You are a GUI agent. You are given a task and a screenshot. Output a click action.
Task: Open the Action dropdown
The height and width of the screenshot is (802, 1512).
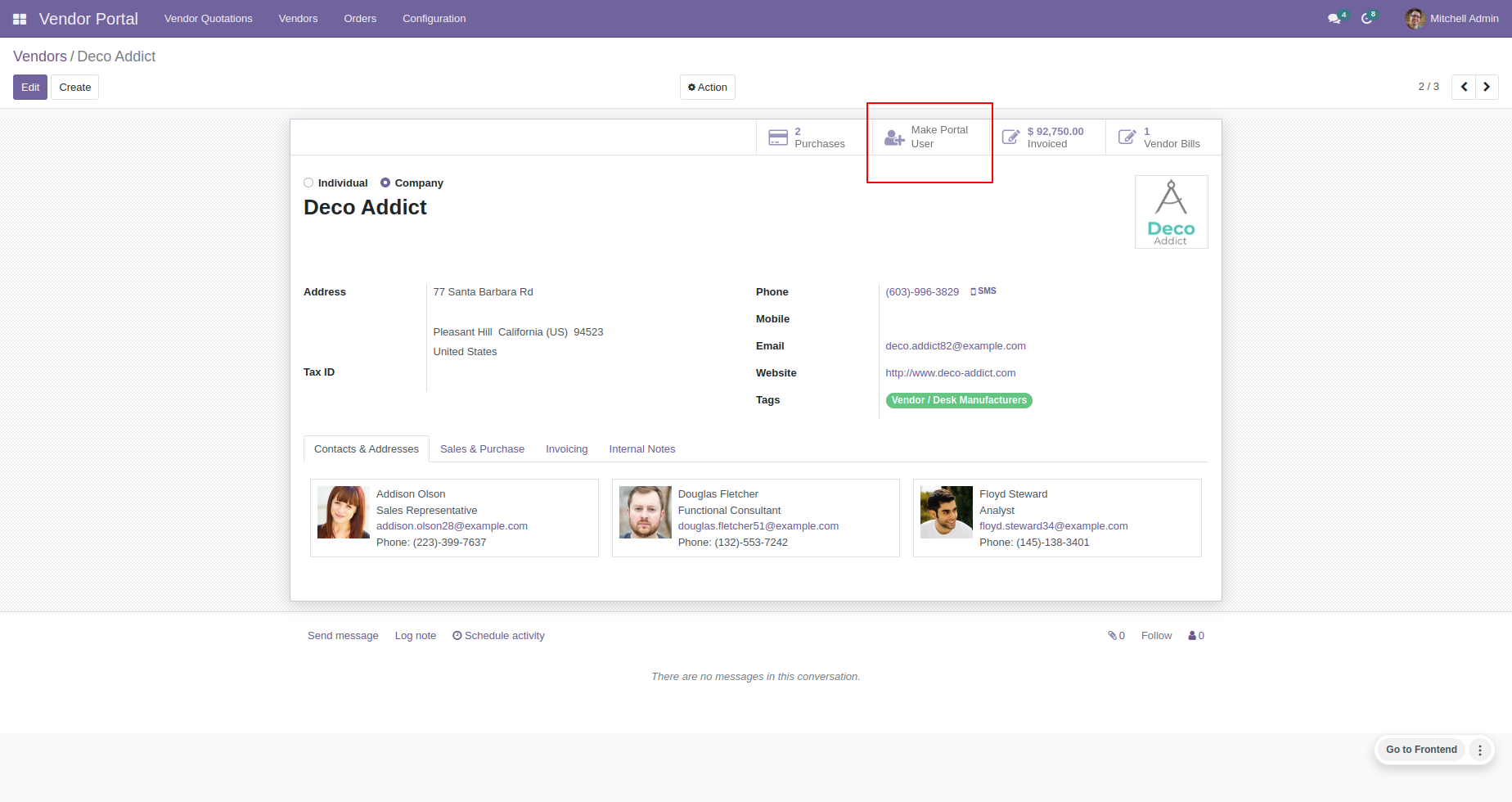click(708, 88)
